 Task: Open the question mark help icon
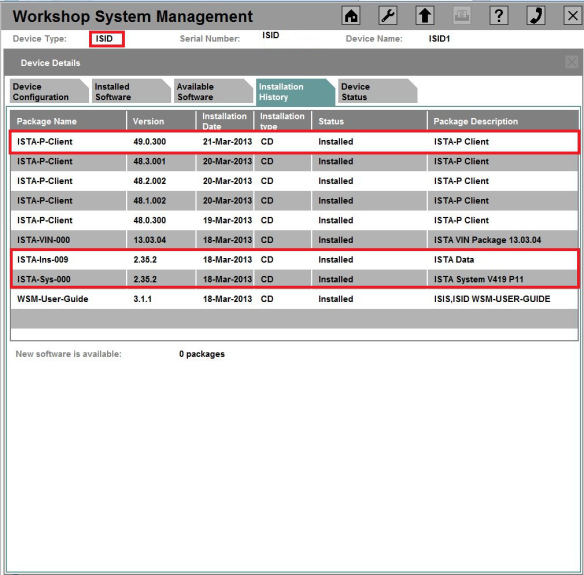pos(499,16)
